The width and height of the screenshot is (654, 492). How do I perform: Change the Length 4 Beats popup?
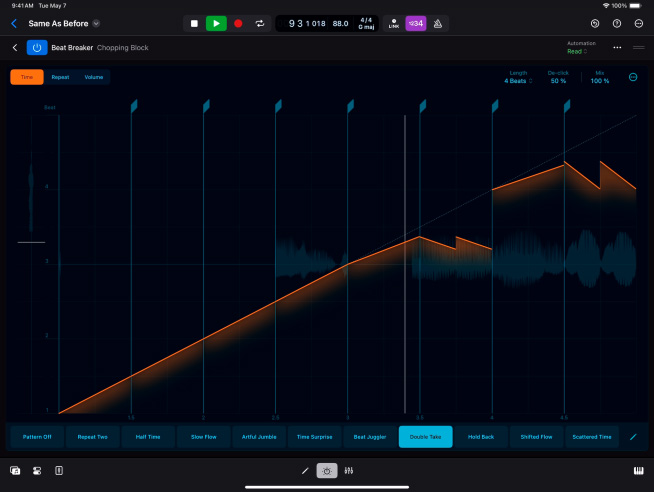click(x=518, y=80)
